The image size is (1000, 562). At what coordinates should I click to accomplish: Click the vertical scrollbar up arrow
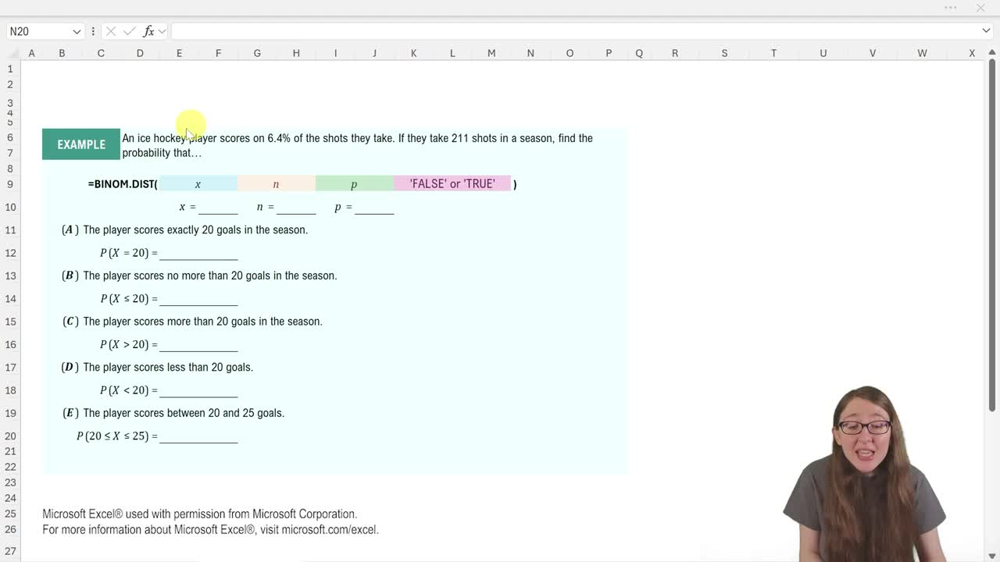point(992,52)
